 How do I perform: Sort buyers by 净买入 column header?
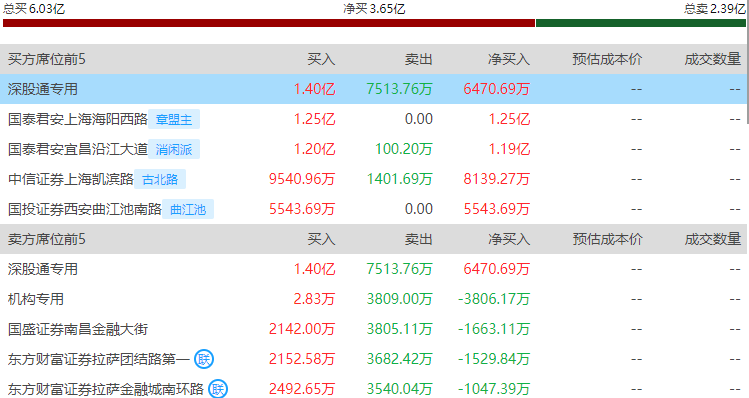pos(509,59)
